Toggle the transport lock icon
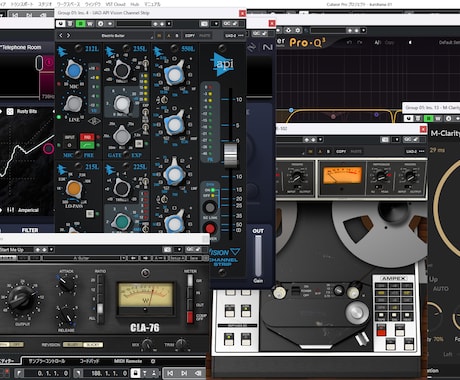Image resolution: width=460 pixels, height=380 pixels. click(x=135, y=373)
